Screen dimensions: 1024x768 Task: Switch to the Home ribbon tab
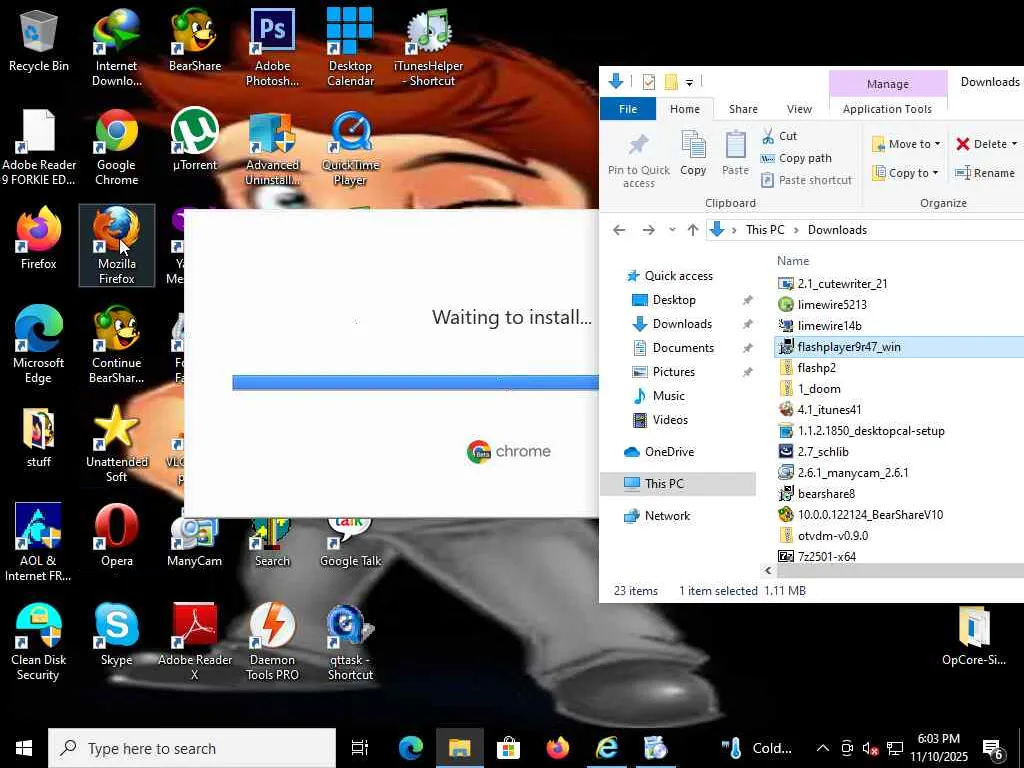click(684, 109)
